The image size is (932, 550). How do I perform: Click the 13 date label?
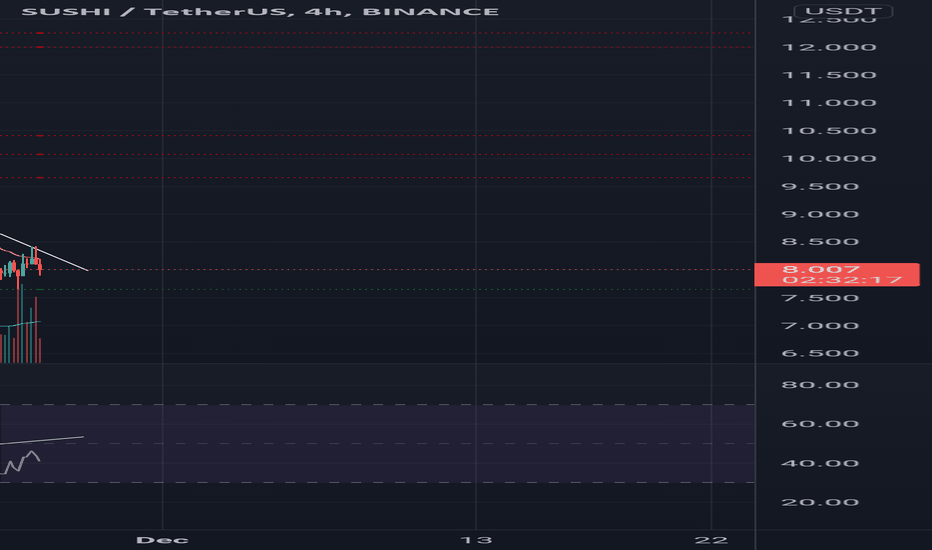(x=476, y=540)
